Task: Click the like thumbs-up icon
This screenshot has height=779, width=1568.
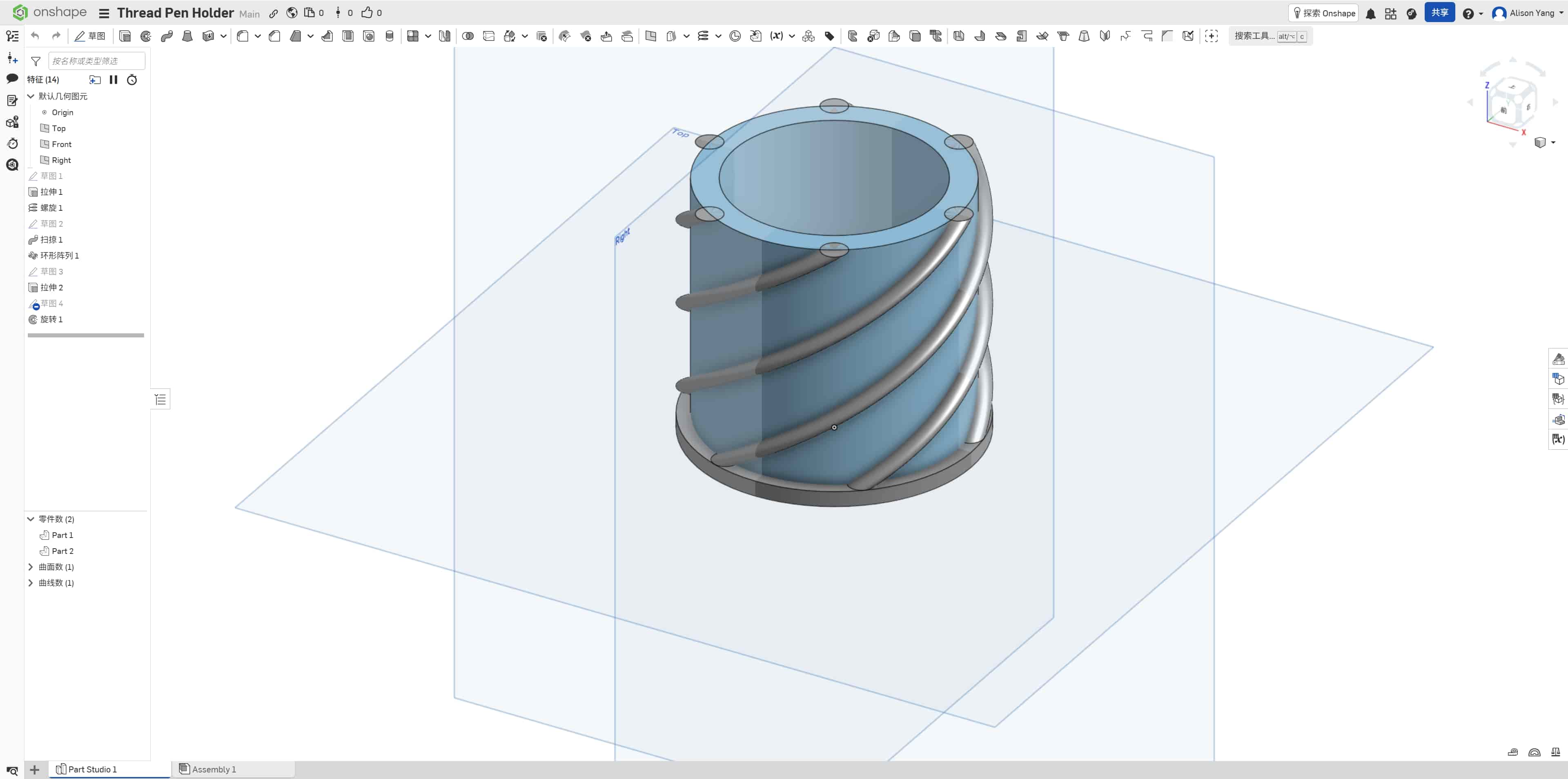Action: (x=367, y=12)
